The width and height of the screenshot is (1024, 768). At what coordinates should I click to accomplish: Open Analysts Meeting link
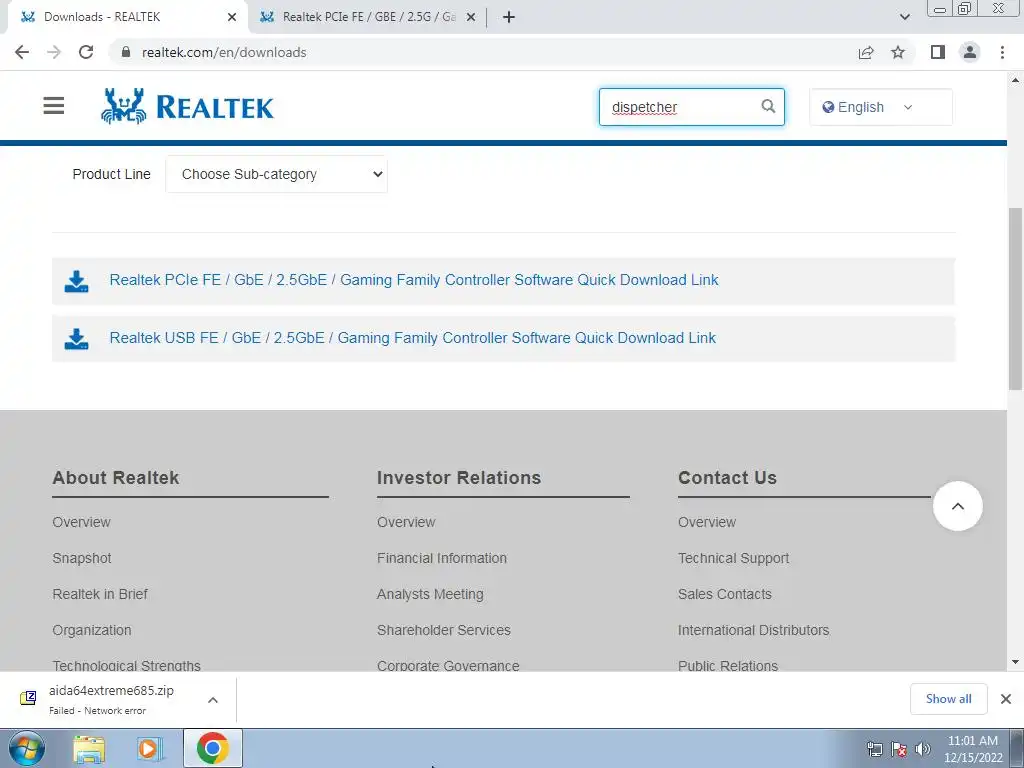[430, 594]
